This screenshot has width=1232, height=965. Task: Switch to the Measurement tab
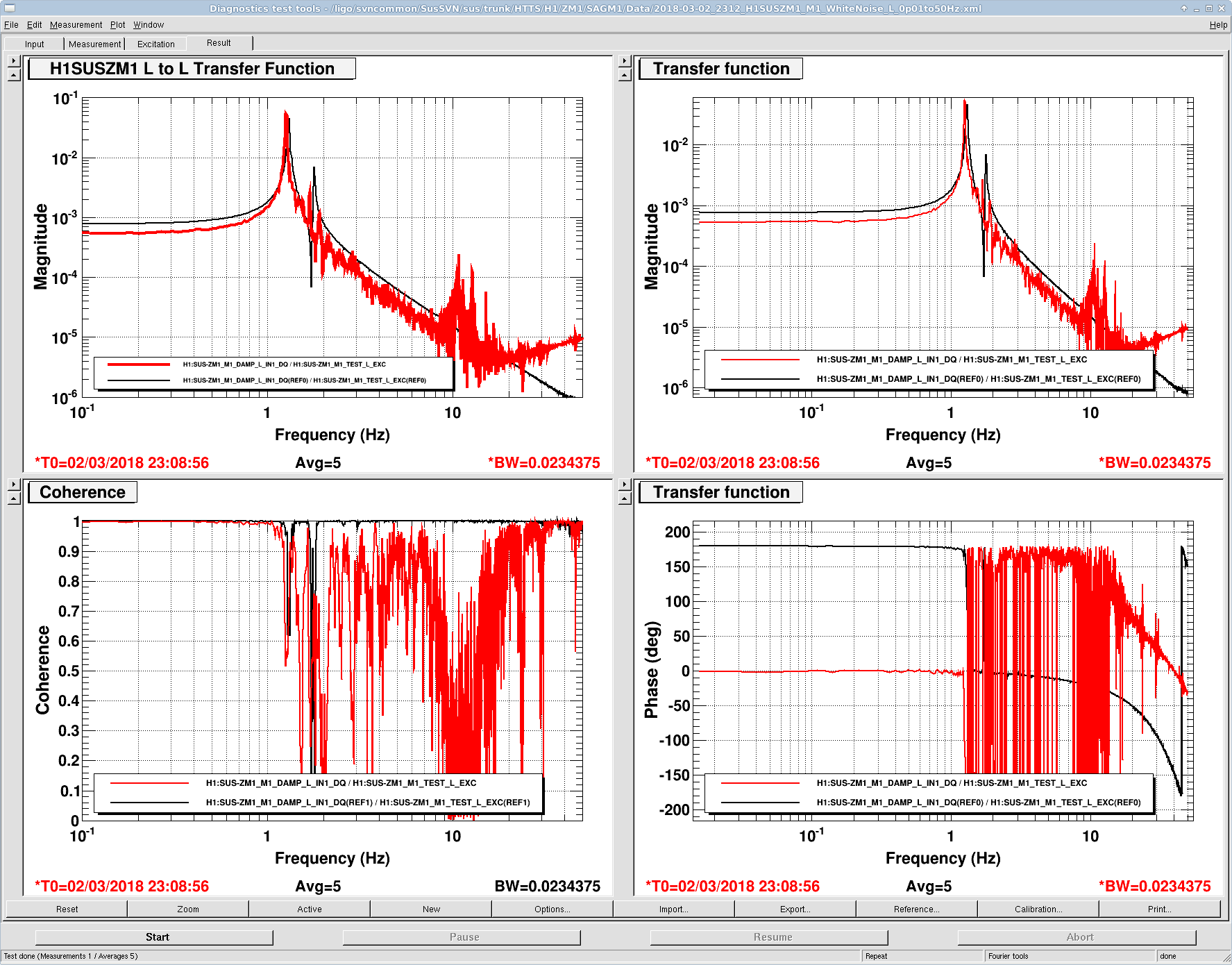(95, 44)
